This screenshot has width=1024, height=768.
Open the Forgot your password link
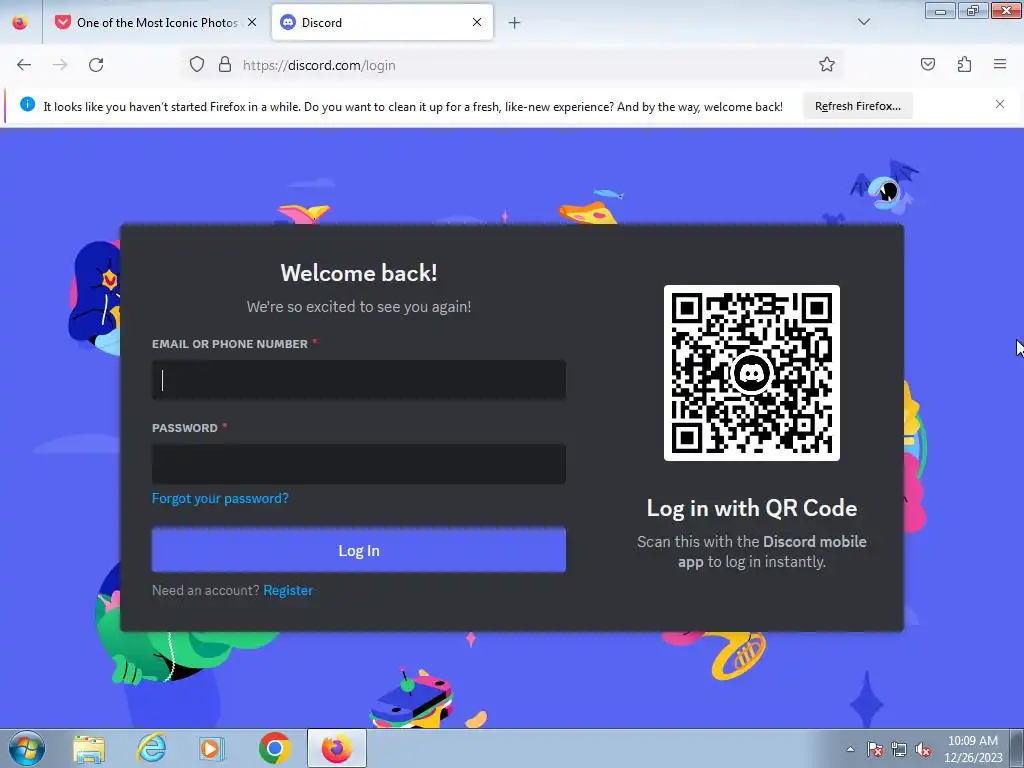(x=220, y=499)
